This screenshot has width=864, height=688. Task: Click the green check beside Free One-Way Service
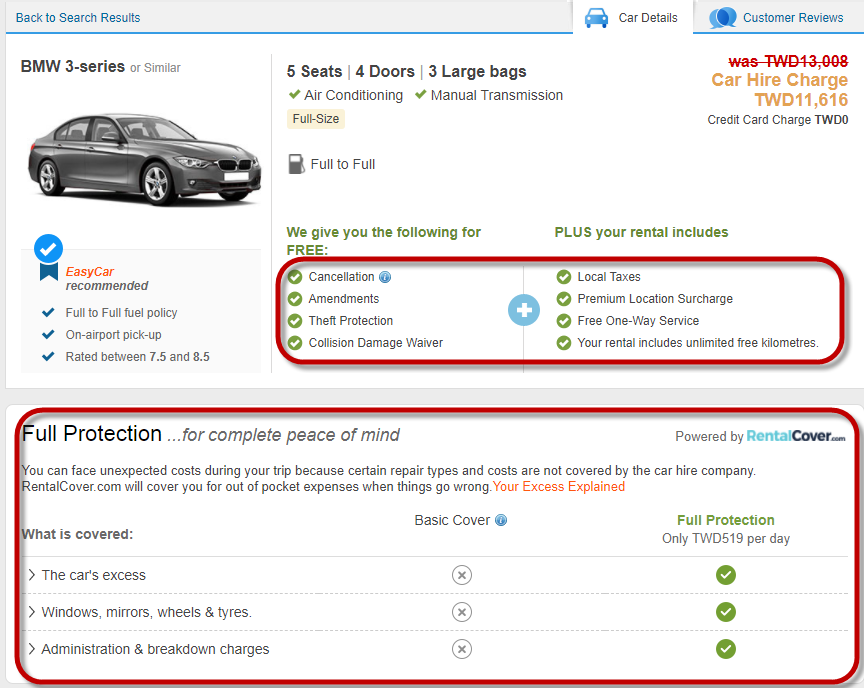564,321
